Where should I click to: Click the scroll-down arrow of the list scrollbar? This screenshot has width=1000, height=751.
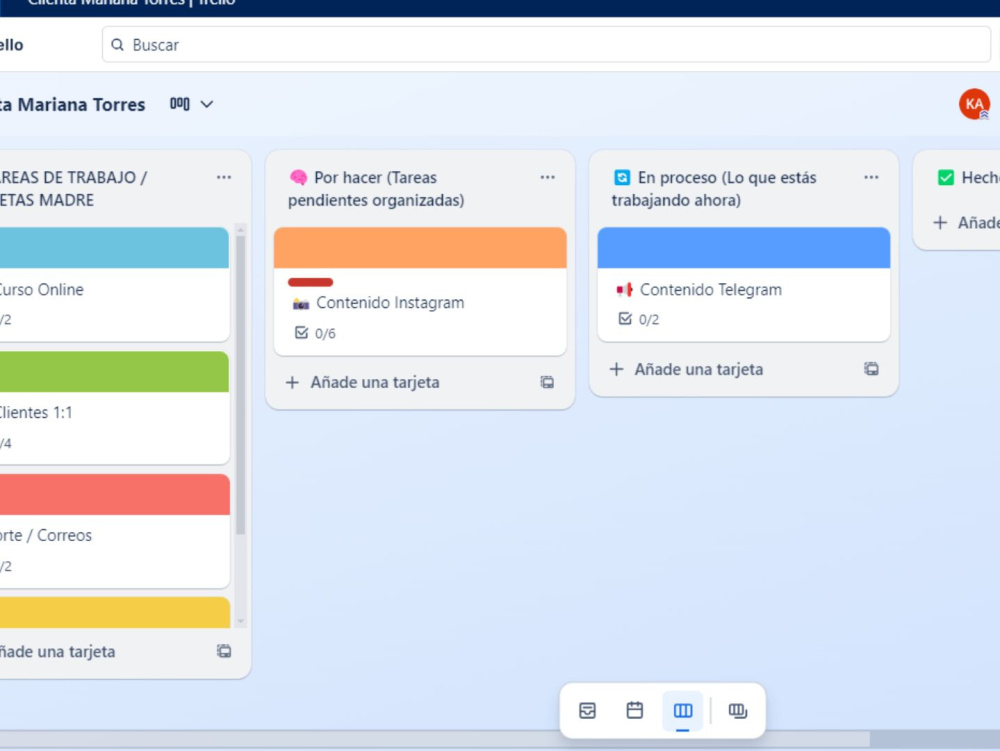240,620
